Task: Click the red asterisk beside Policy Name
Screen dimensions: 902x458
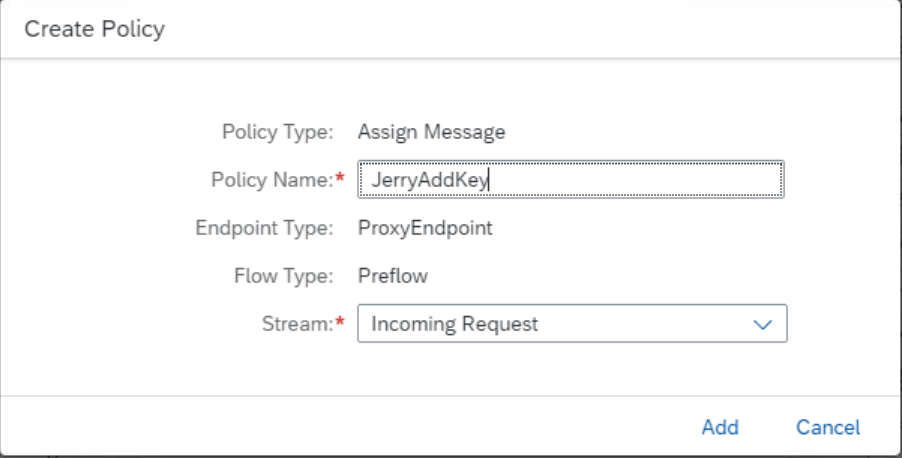Action: coord(339,178)
